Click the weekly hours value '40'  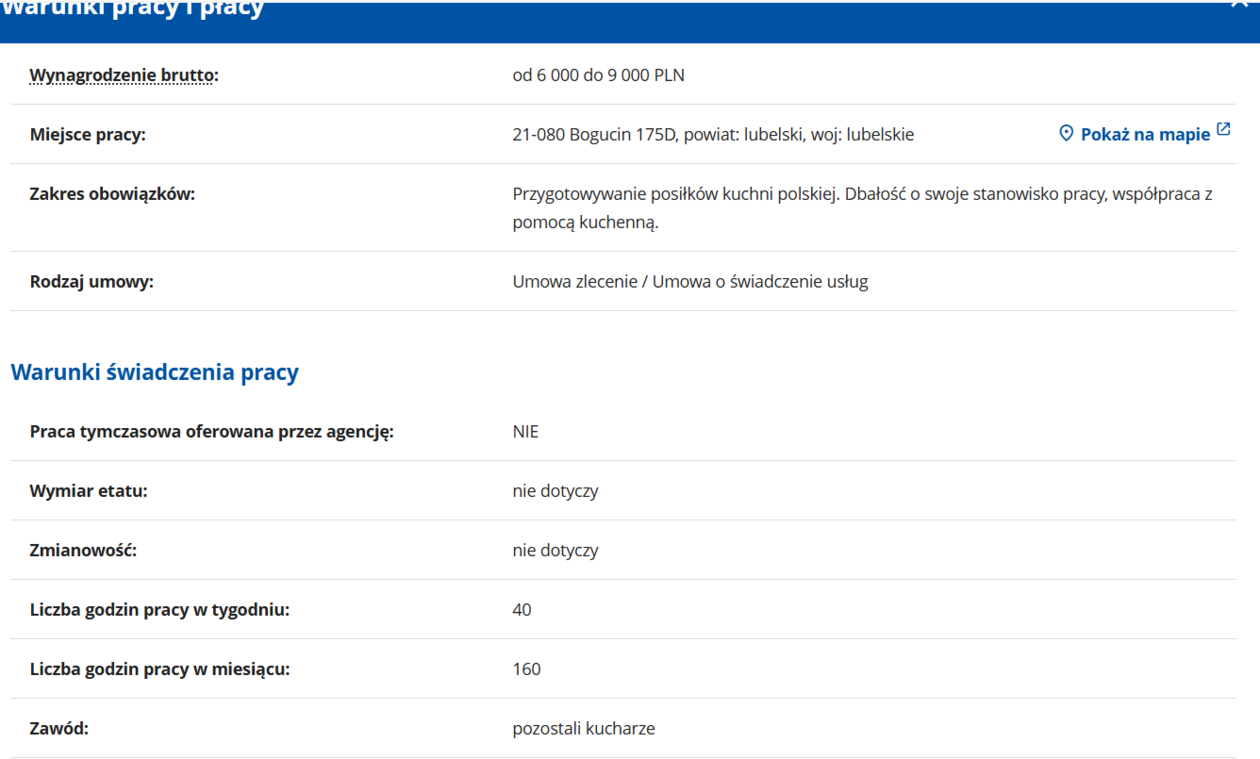(x=522, y=610)
